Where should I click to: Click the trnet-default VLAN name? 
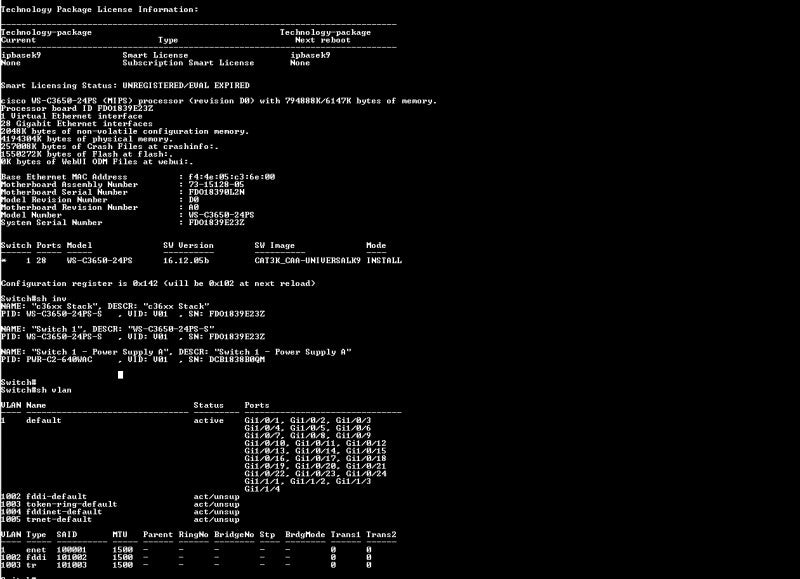pyautogui.click(x=59, y=519)
